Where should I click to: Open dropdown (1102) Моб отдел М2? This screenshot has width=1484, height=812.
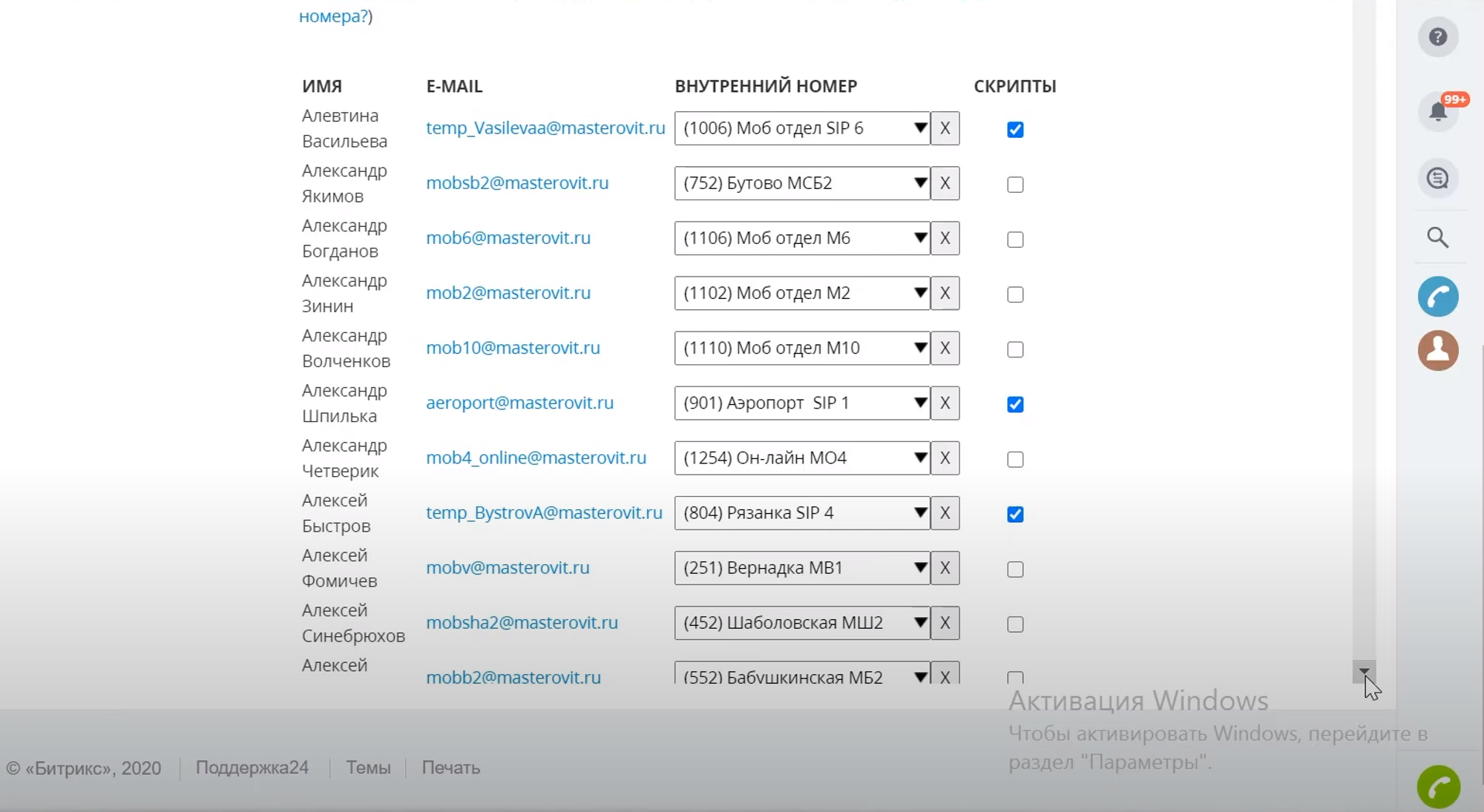802,293
